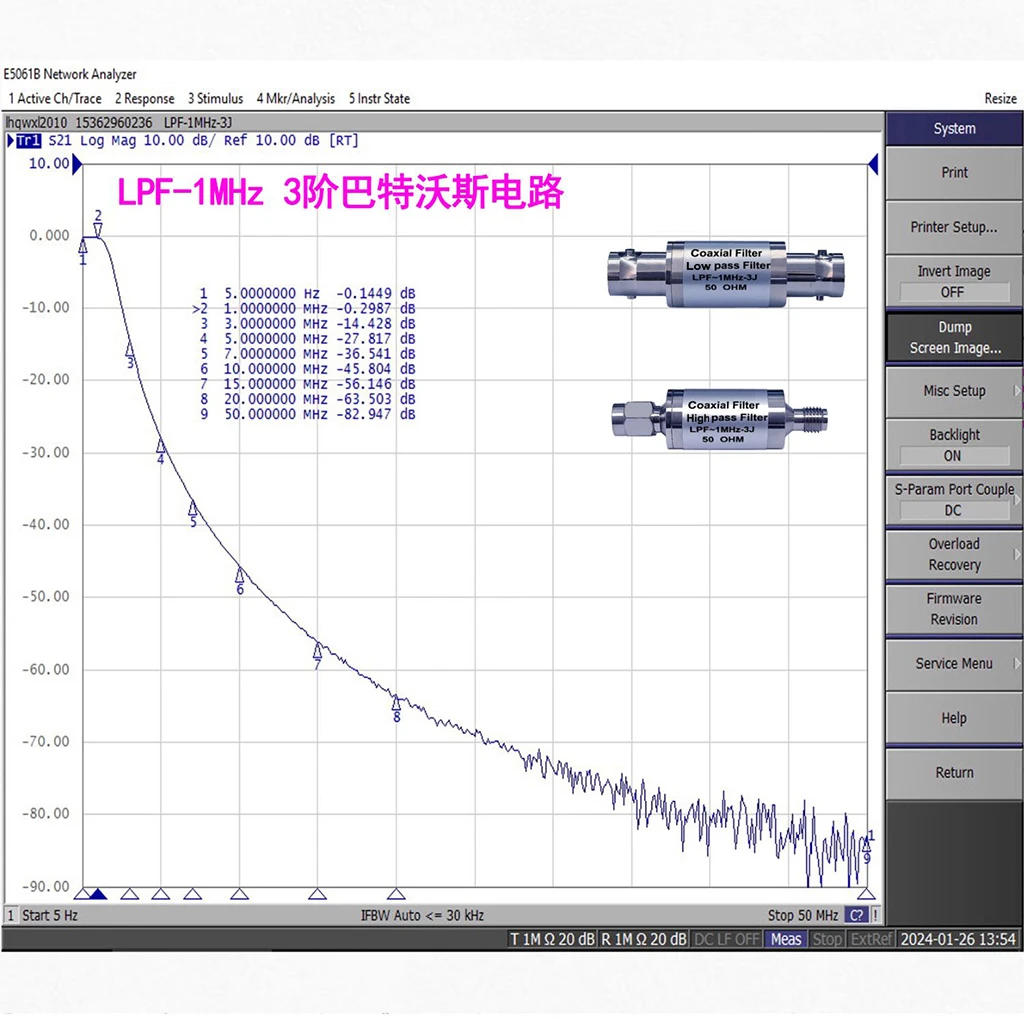Select active marker 2 at curve peak
The width and height of the screenshot is (1024, 1024).
click(98, 230)
